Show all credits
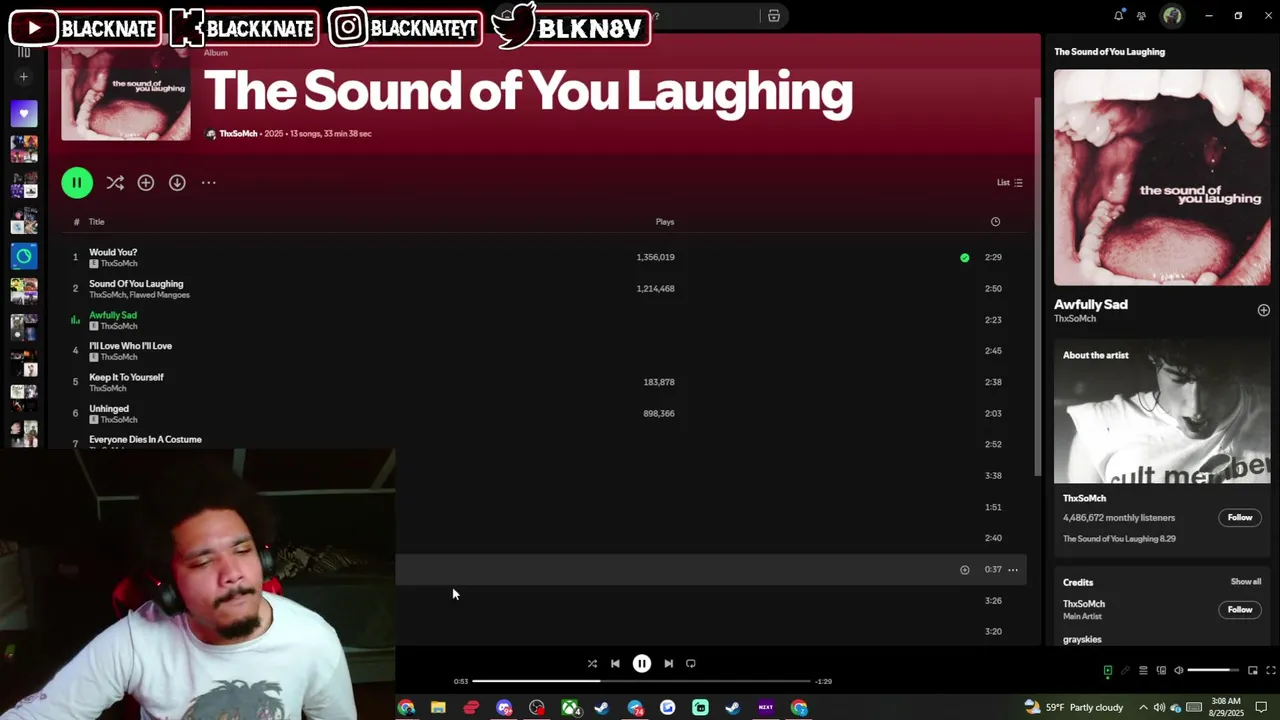1280x720 pixels. [1246, 582]
